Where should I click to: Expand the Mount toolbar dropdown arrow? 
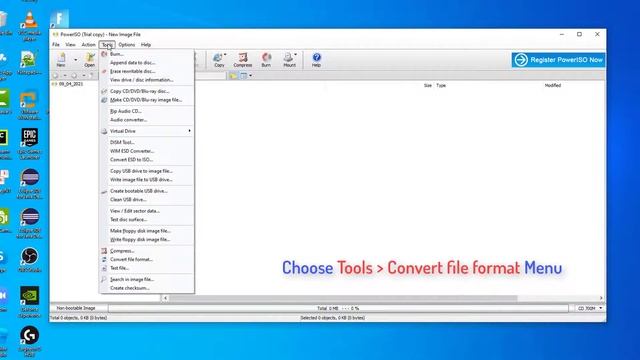[296, 54]
